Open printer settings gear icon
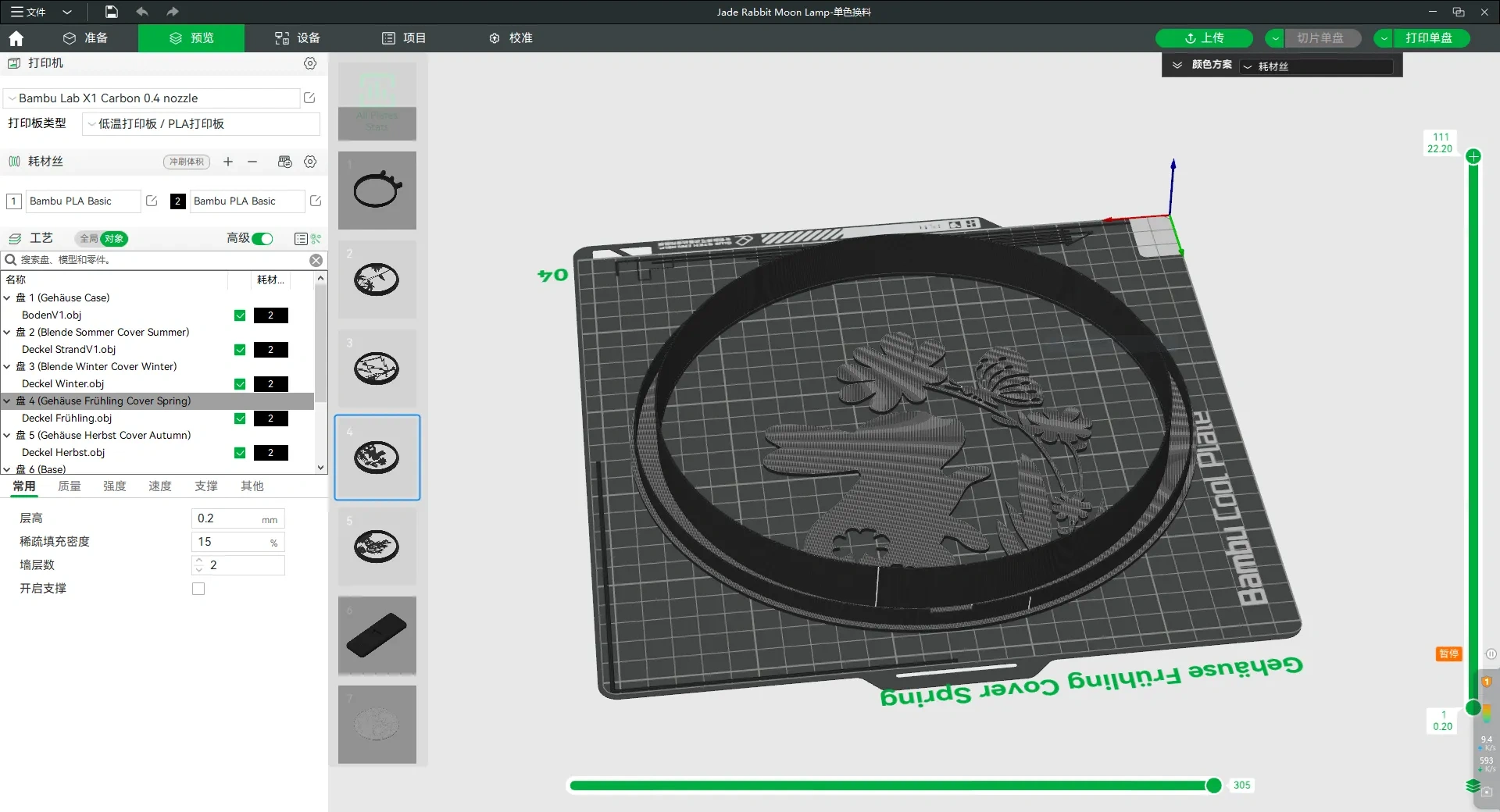1500x812 pixels. (310, 63)
